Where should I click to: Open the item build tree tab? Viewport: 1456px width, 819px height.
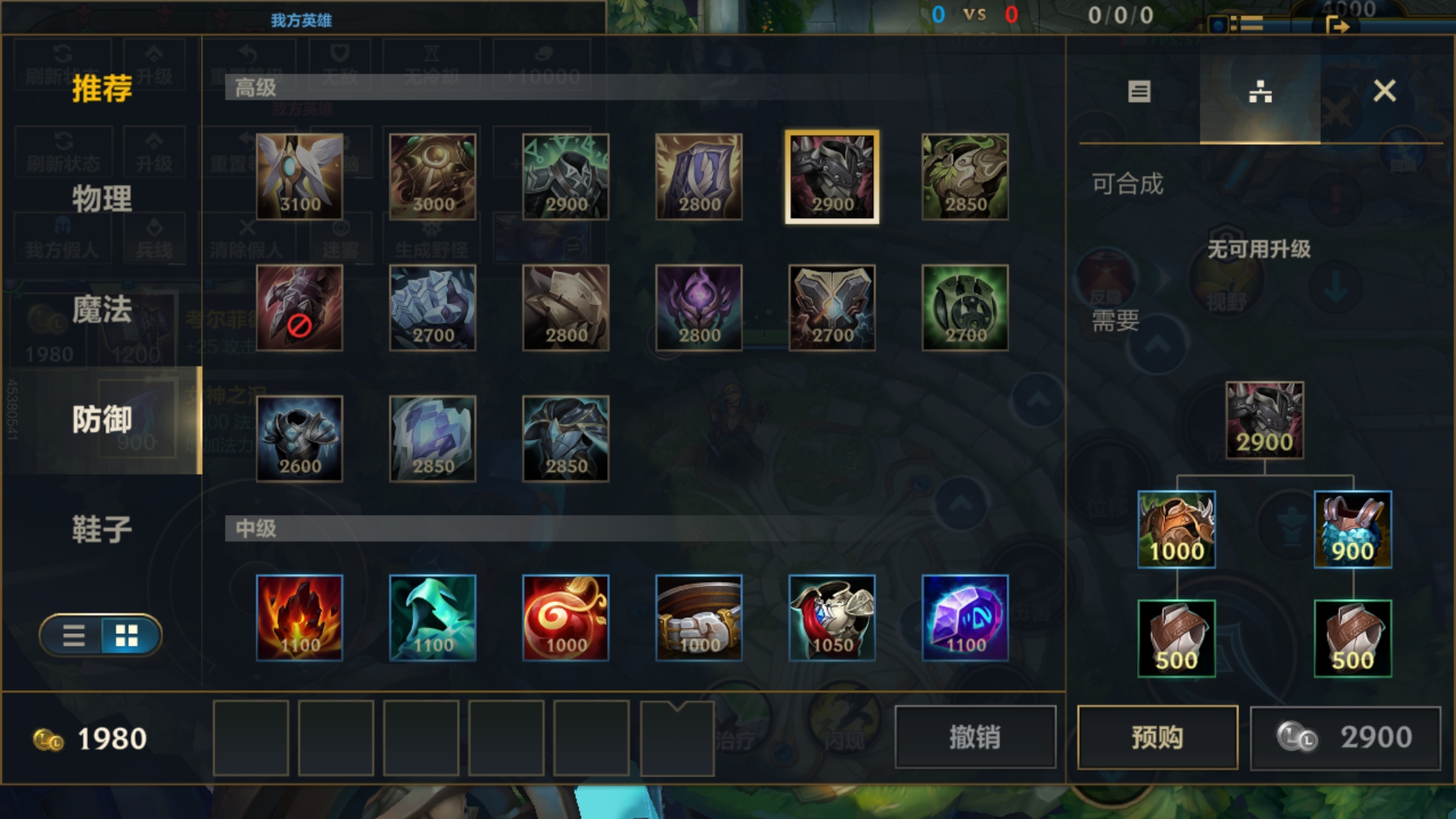pyautogui.click(x=1260, y=92)
